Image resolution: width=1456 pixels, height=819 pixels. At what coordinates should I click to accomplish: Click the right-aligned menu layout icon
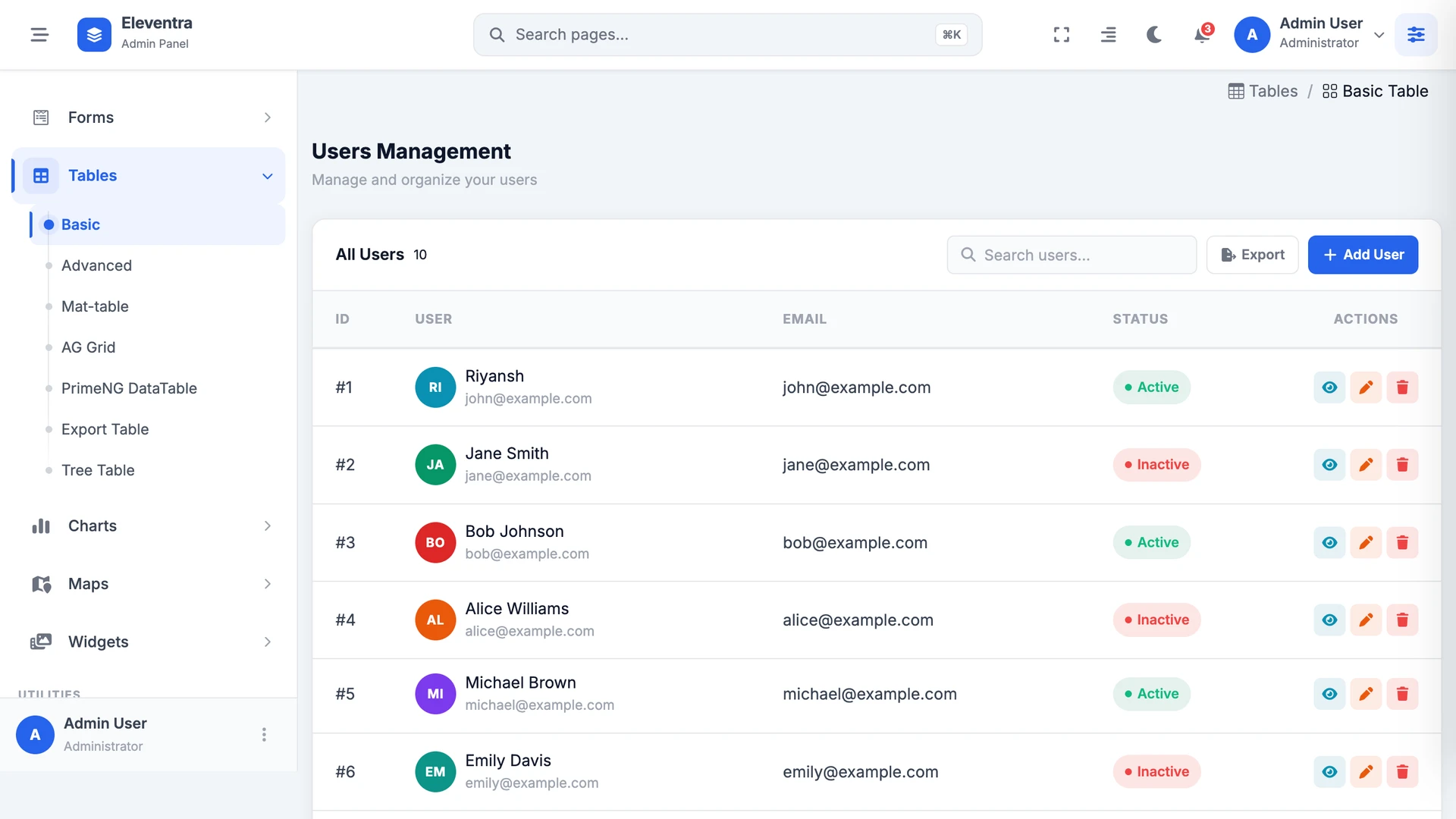[1108, 35]
